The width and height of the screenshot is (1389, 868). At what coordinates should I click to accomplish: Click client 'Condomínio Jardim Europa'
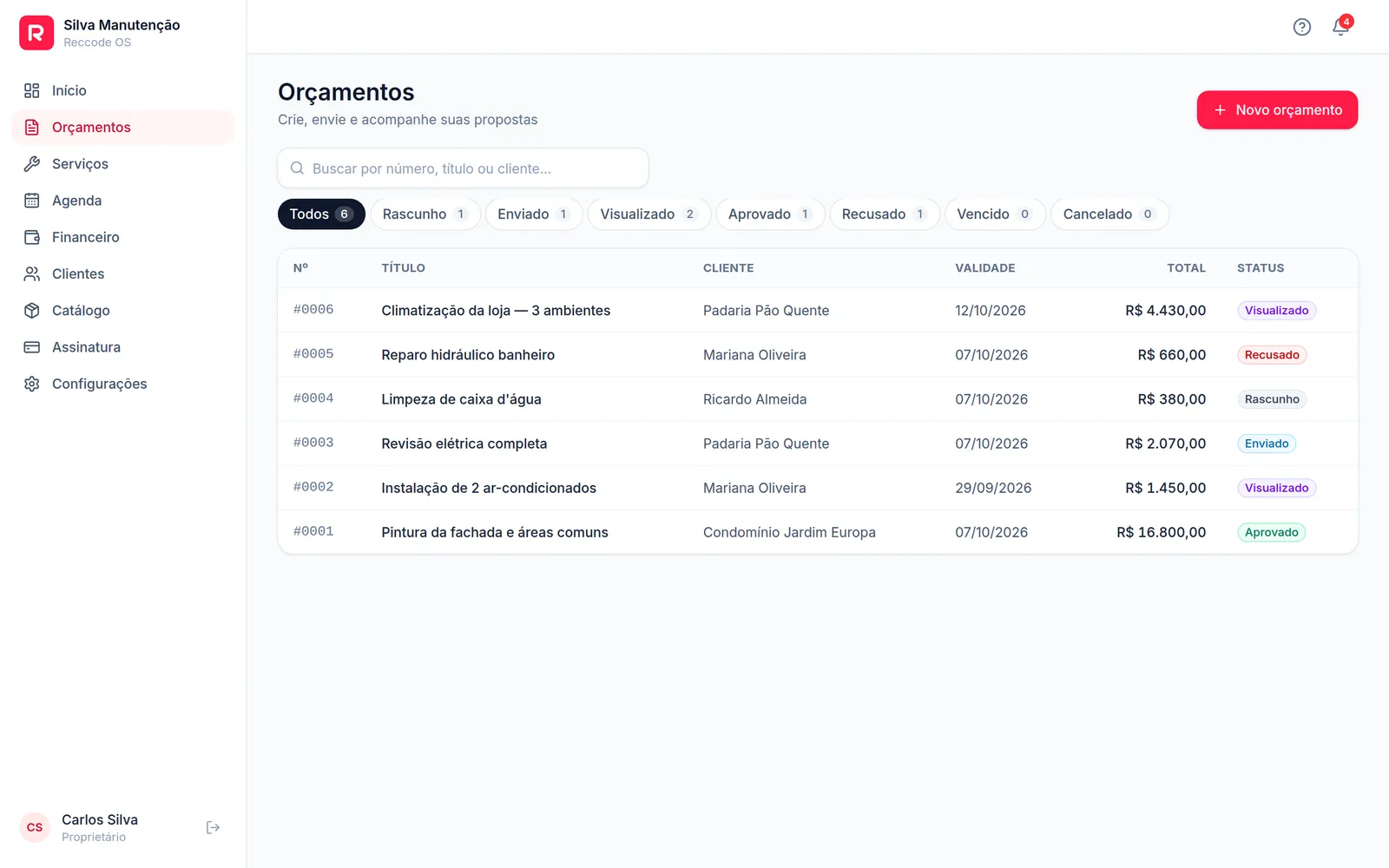pyautogui.click(x=789, y=532)
